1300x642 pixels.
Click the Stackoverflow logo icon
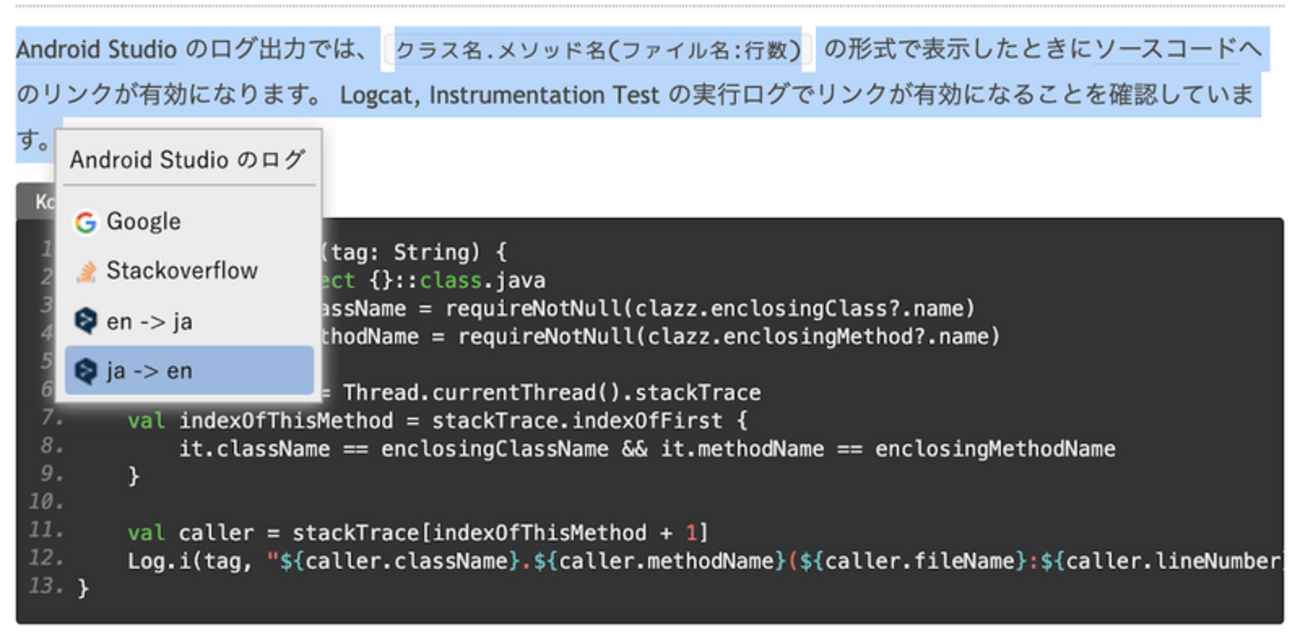86,271
